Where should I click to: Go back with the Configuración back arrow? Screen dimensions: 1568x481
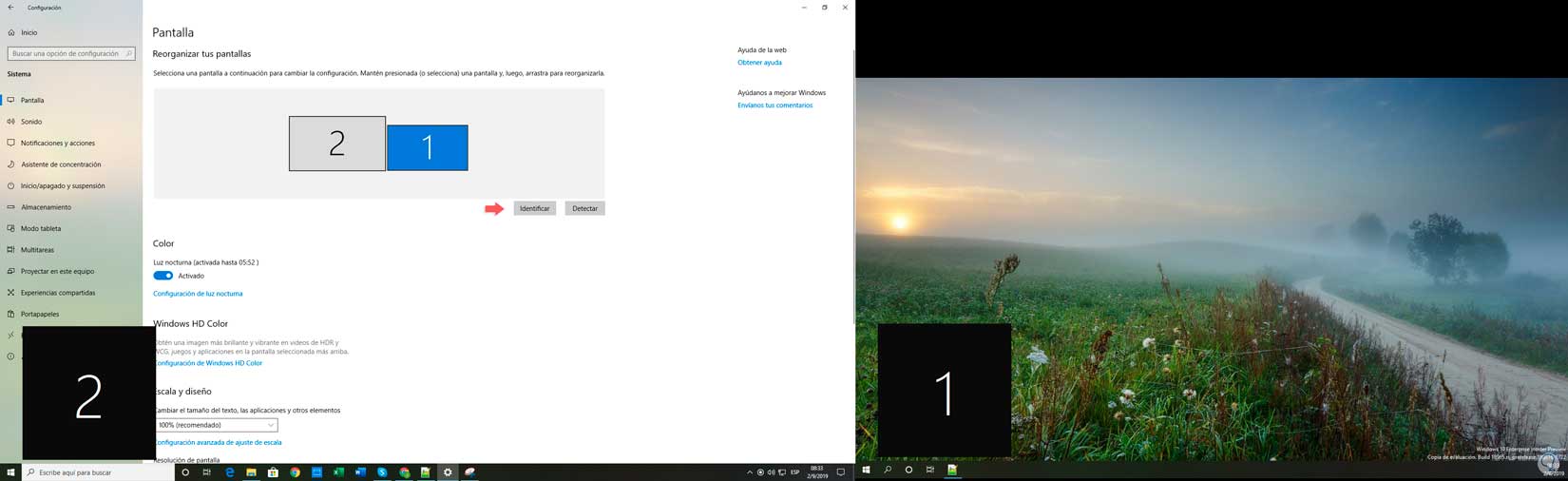point(10,8)
